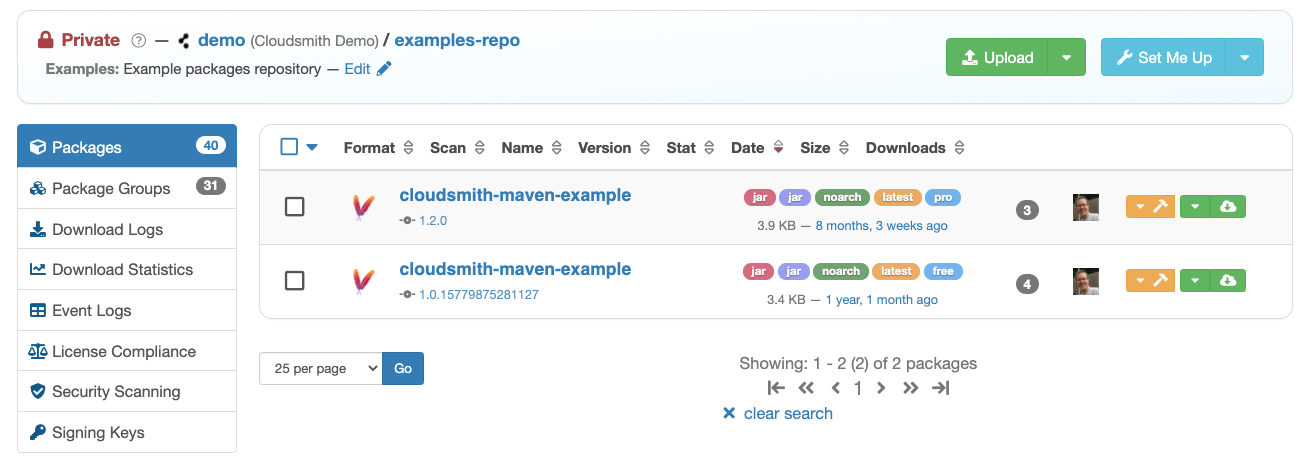
Task: Download the 1.2.0 package via cloud icon
Action: click(1229, 206)
